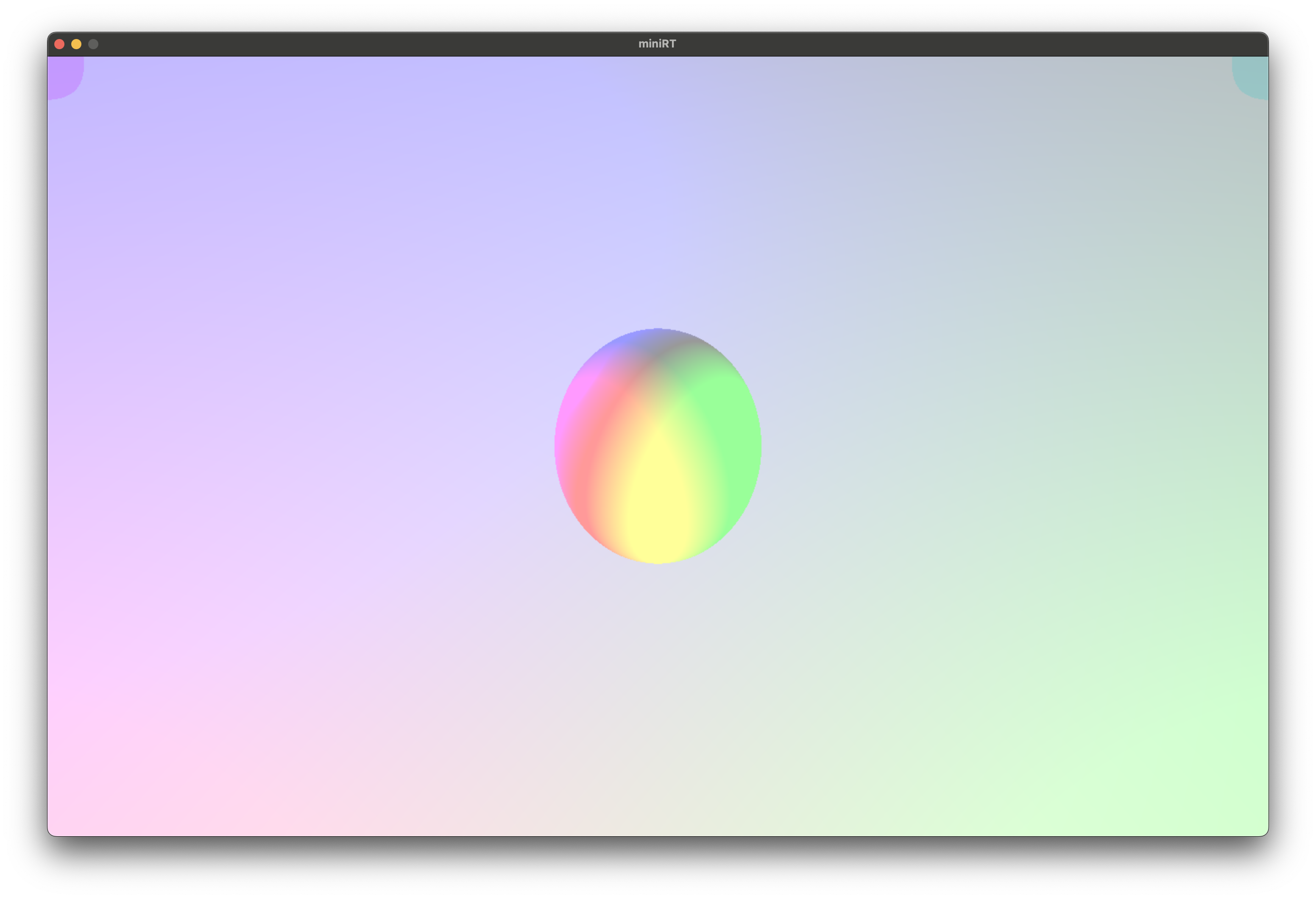Close the miniRT window with red button
This screenshot has height=899, width=1316.
click(x=59, y=44)
